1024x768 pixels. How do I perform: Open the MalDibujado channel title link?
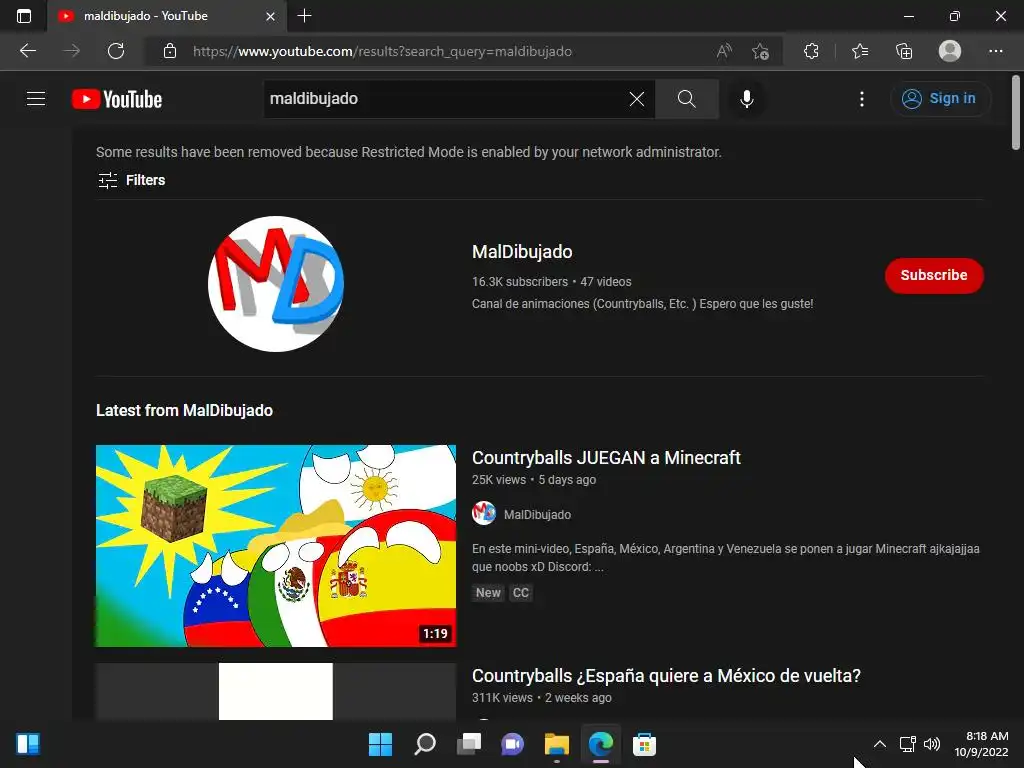522,251
